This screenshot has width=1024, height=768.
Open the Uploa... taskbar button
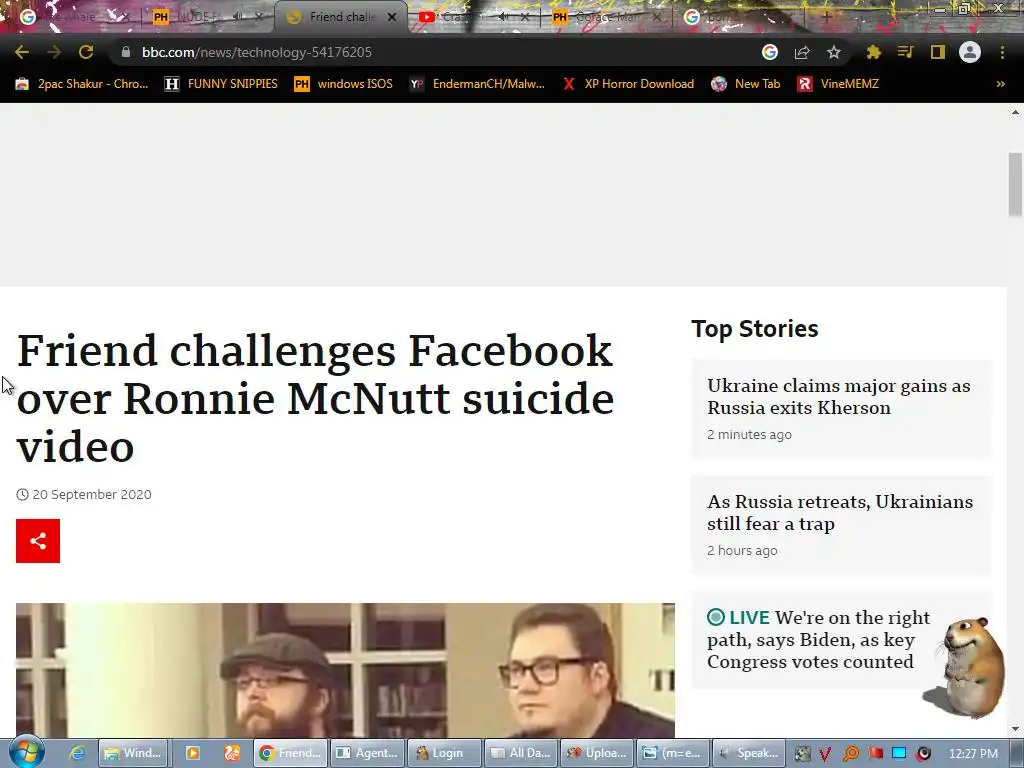point(598,753)
